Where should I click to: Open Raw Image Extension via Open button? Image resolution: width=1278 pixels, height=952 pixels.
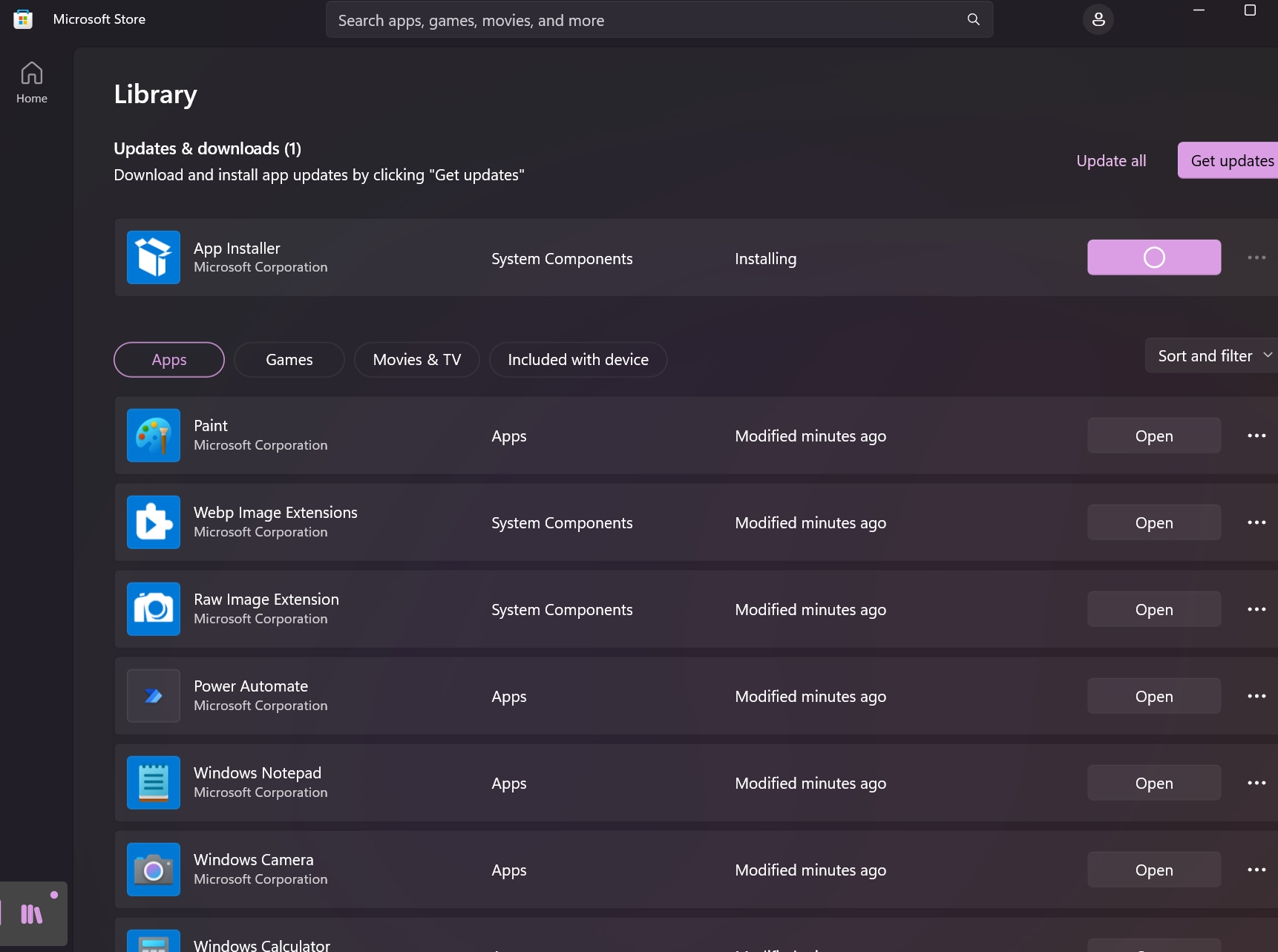(1154, 609)
